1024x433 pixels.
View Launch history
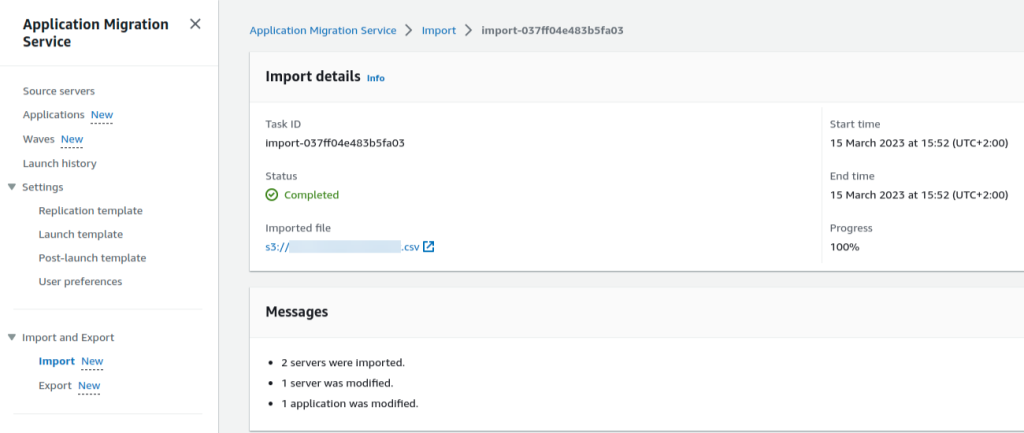(x=59, y=163)
